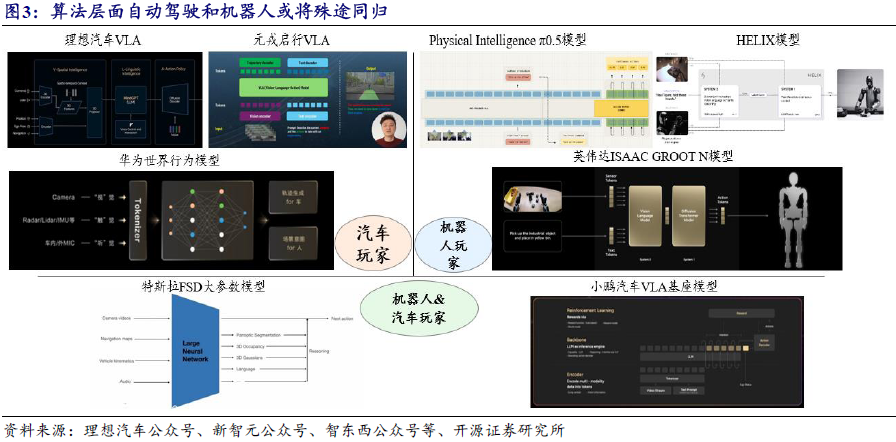
Task: Click the 'Tokenizer' bar in 小鹏 diagram
Action: pos(671,378)
